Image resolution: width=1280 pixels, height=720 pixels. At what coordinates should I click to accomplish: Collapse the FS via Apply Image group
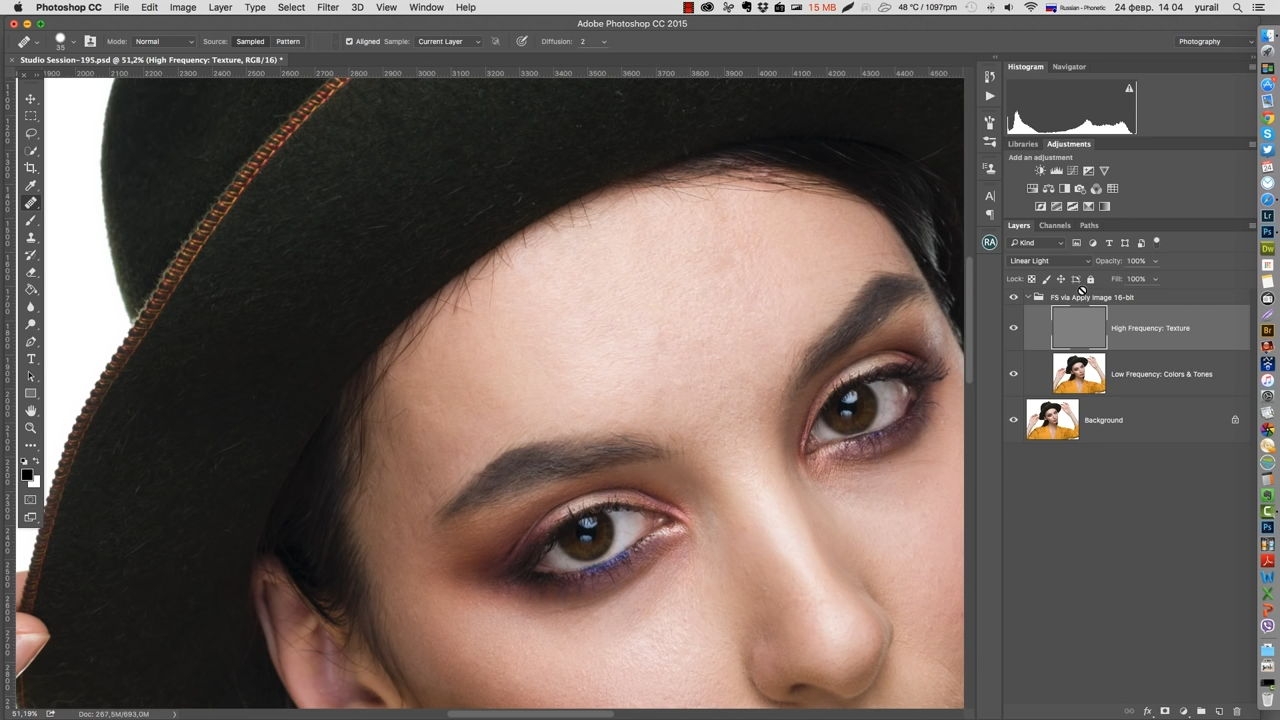(x=1027, y=297)
